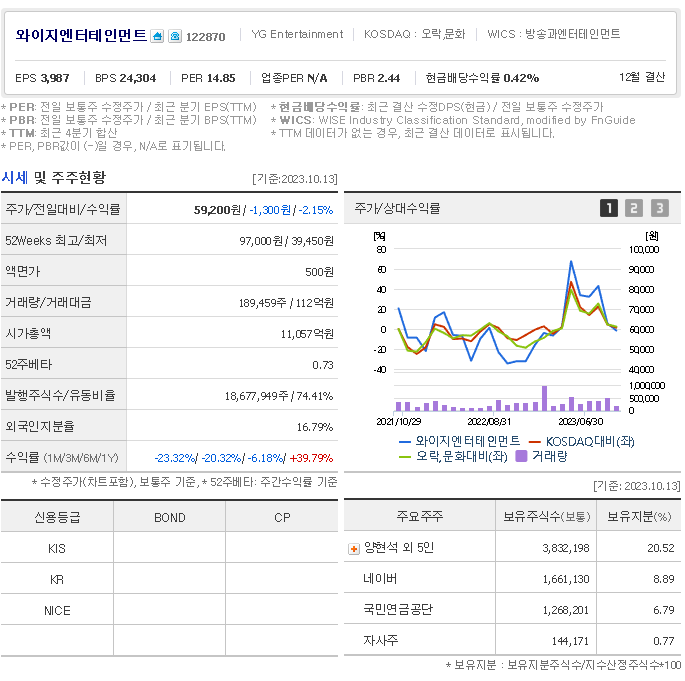Click the KOSDAQ 오락,문화 classification text

(415, 34)
